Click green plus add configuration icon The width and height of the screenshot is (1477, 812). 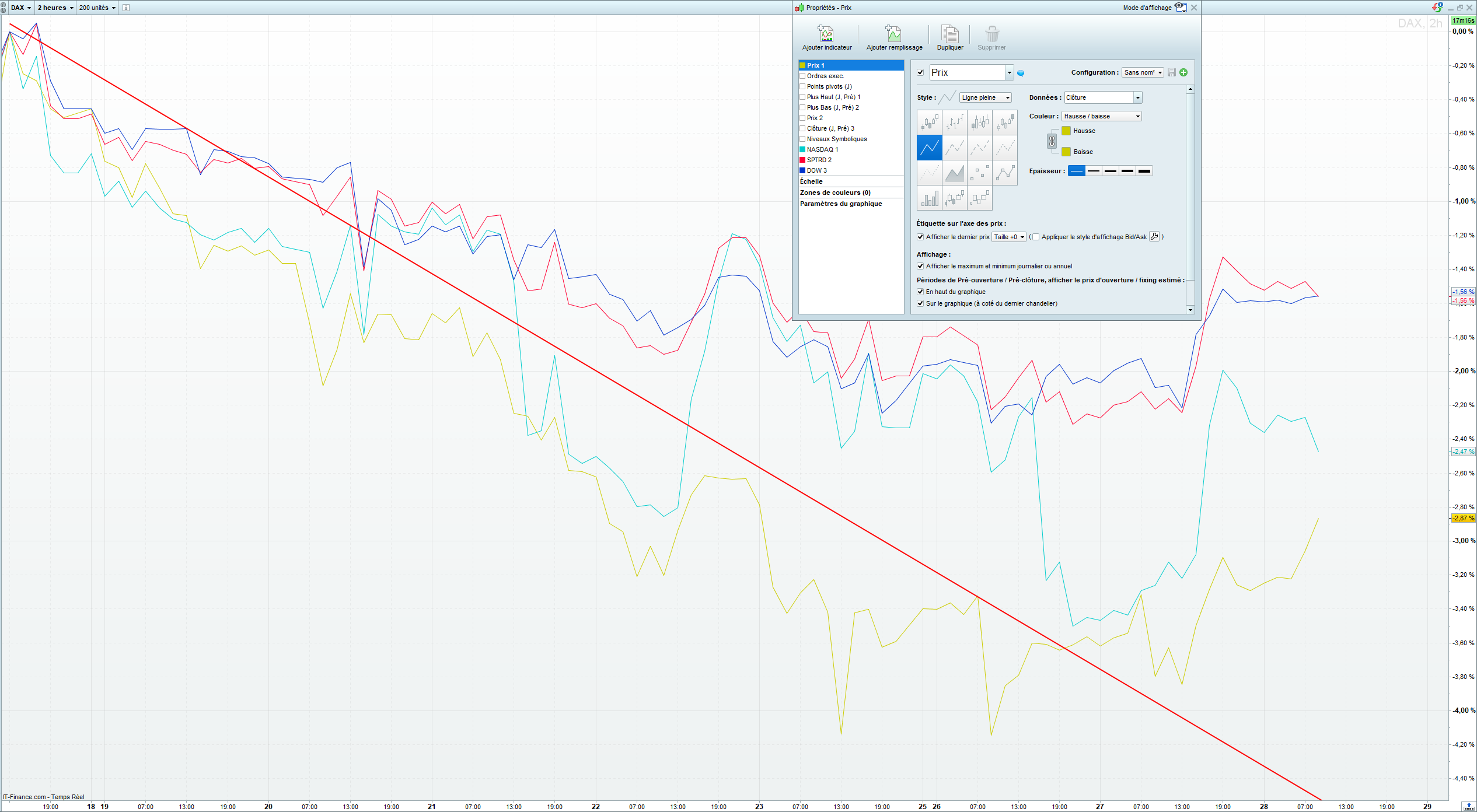point(1183,72)
